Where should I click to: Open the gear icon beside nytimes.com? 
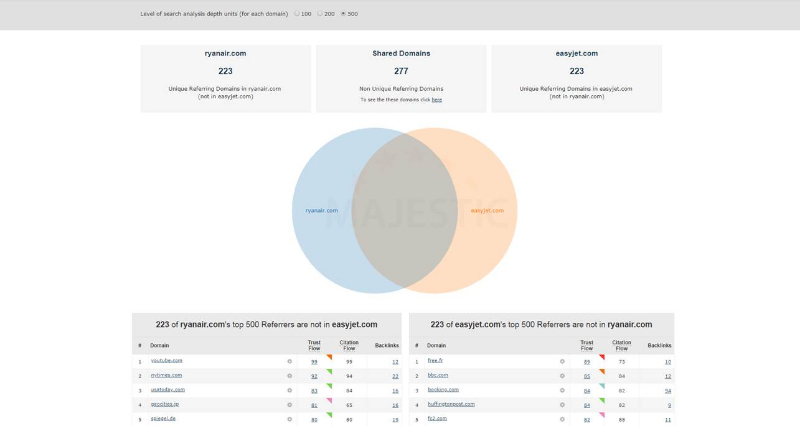289,376
